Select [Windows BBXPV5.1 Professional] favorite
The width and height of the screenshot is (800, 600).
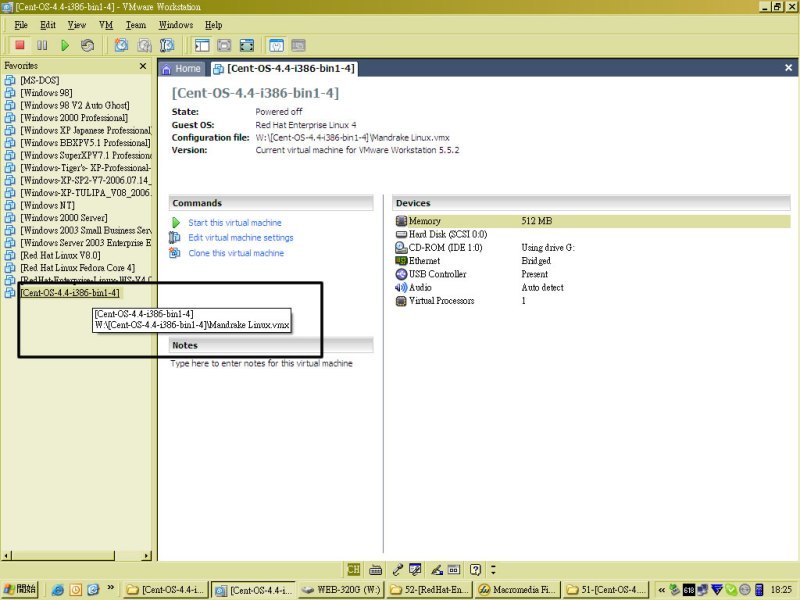tap(85, 143)
